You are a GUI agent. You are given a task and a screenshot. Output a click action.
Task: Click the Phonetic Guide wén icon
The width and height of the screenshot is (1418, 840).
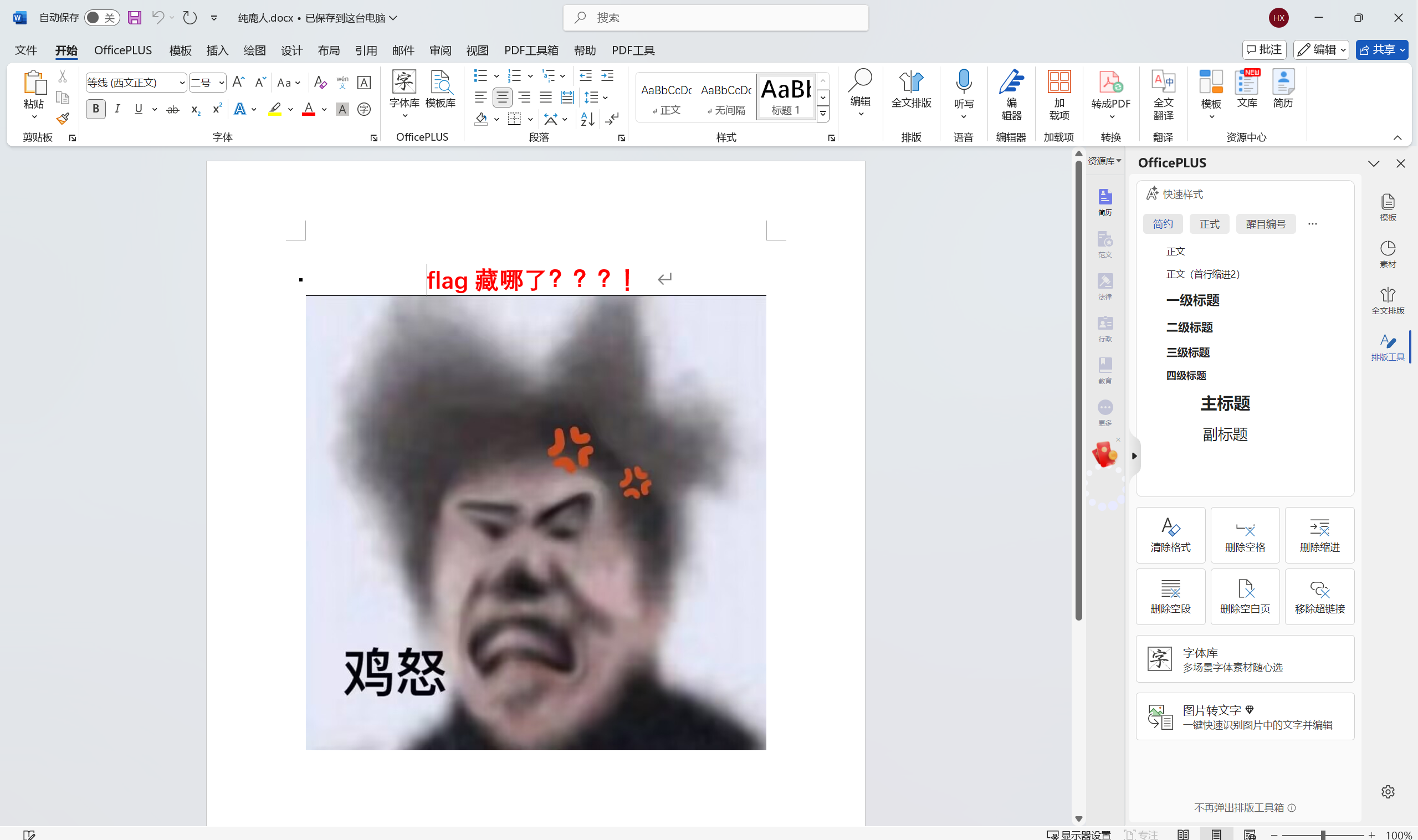342,83
